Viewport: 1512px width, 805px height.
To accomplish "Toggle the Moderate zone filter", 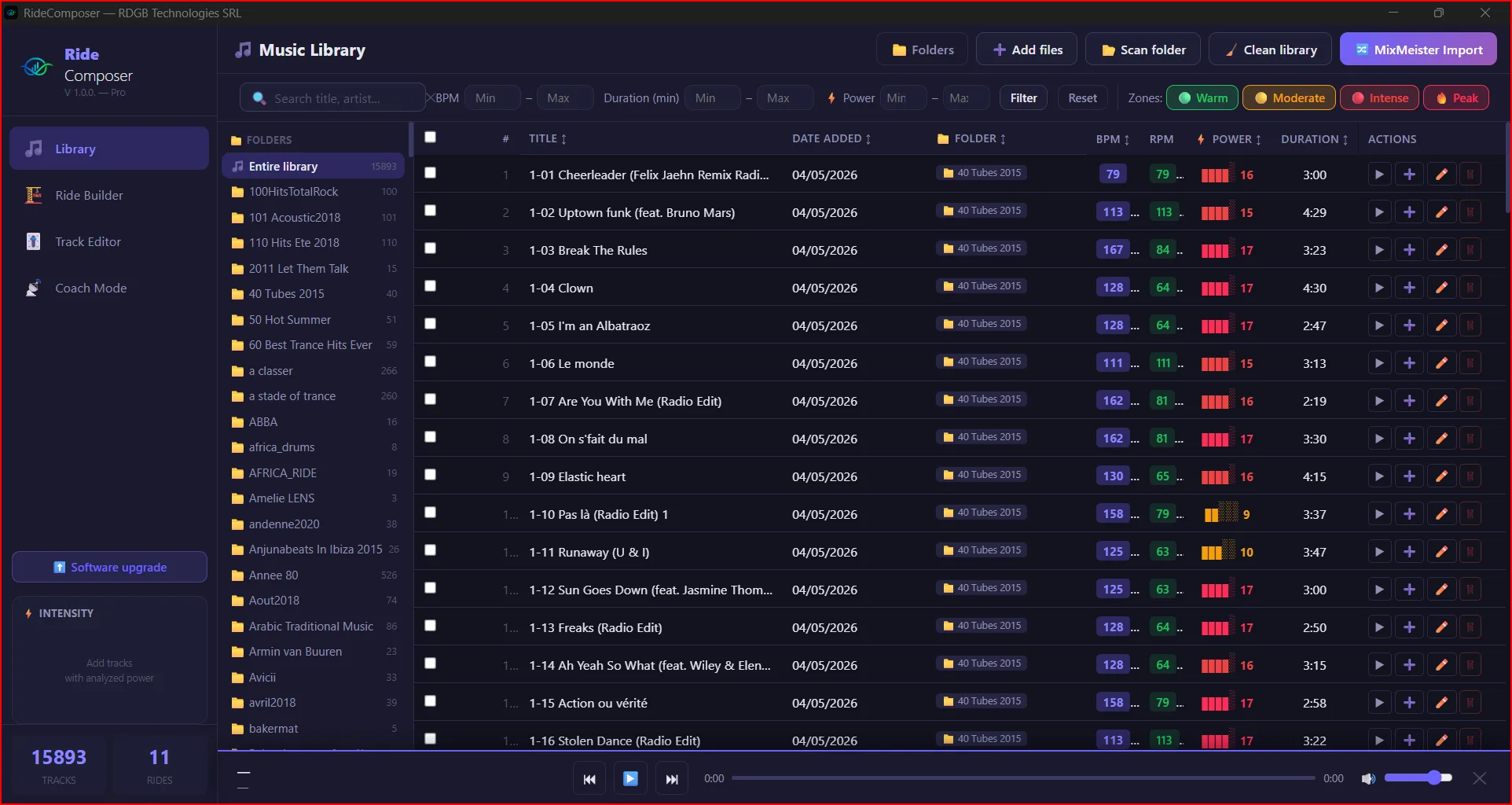I will [1289, 97].
